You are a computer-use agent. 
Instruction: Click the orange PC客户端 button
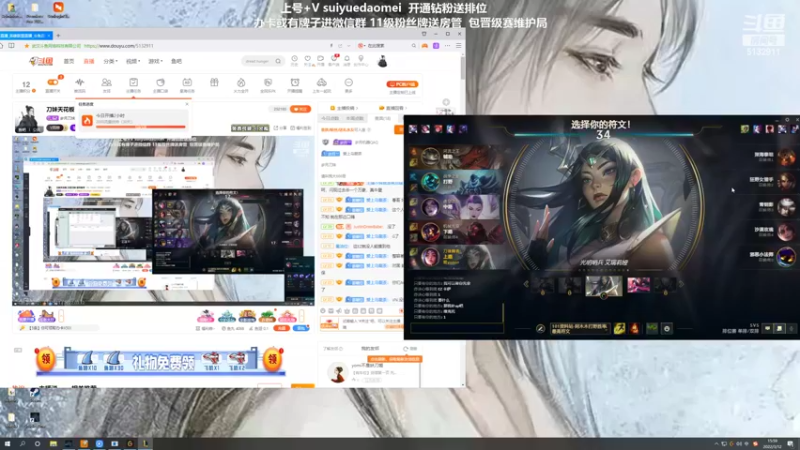point(403,84)
